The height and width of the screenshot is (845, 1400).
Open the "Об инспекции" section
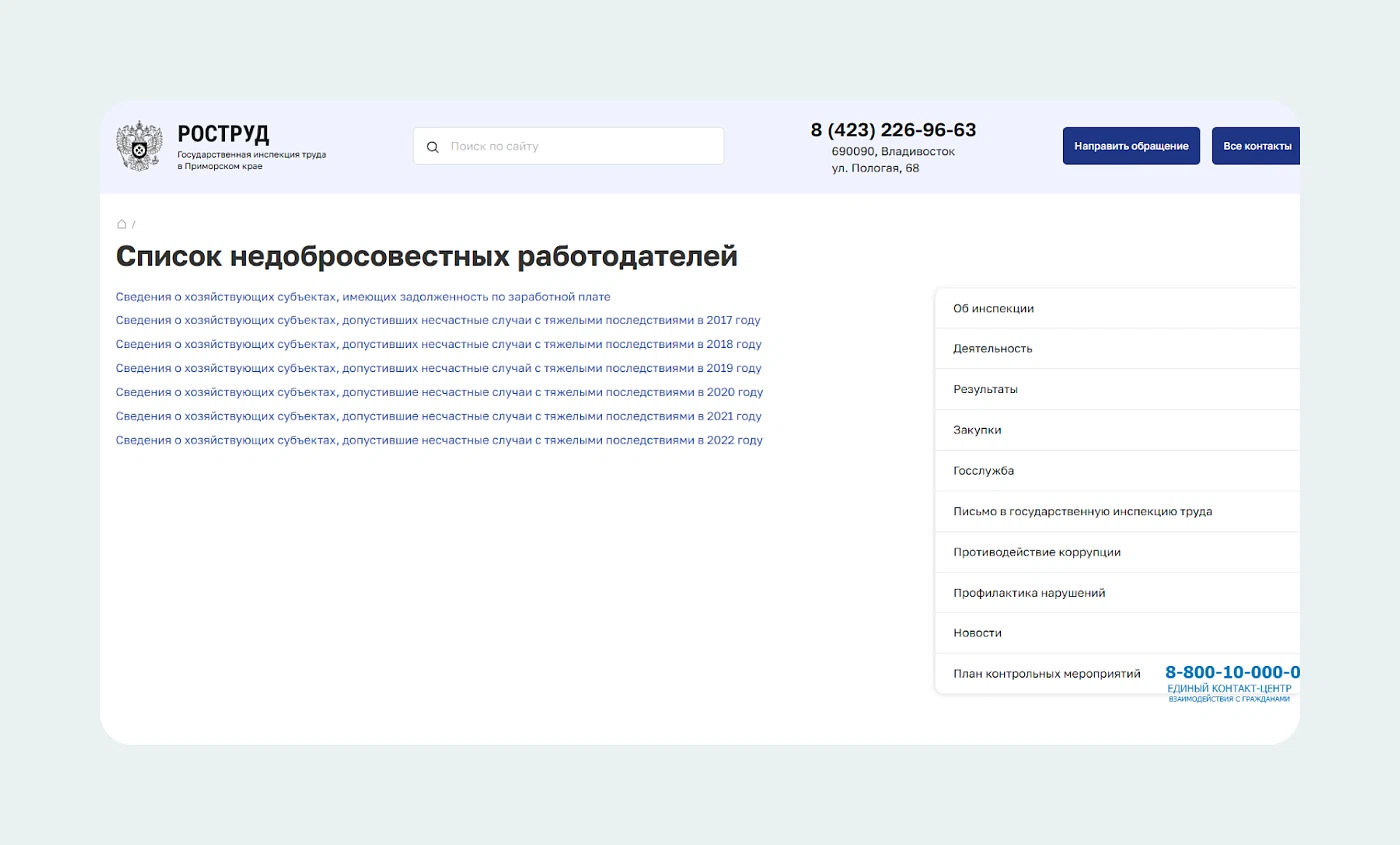click(x=994, y=308)
